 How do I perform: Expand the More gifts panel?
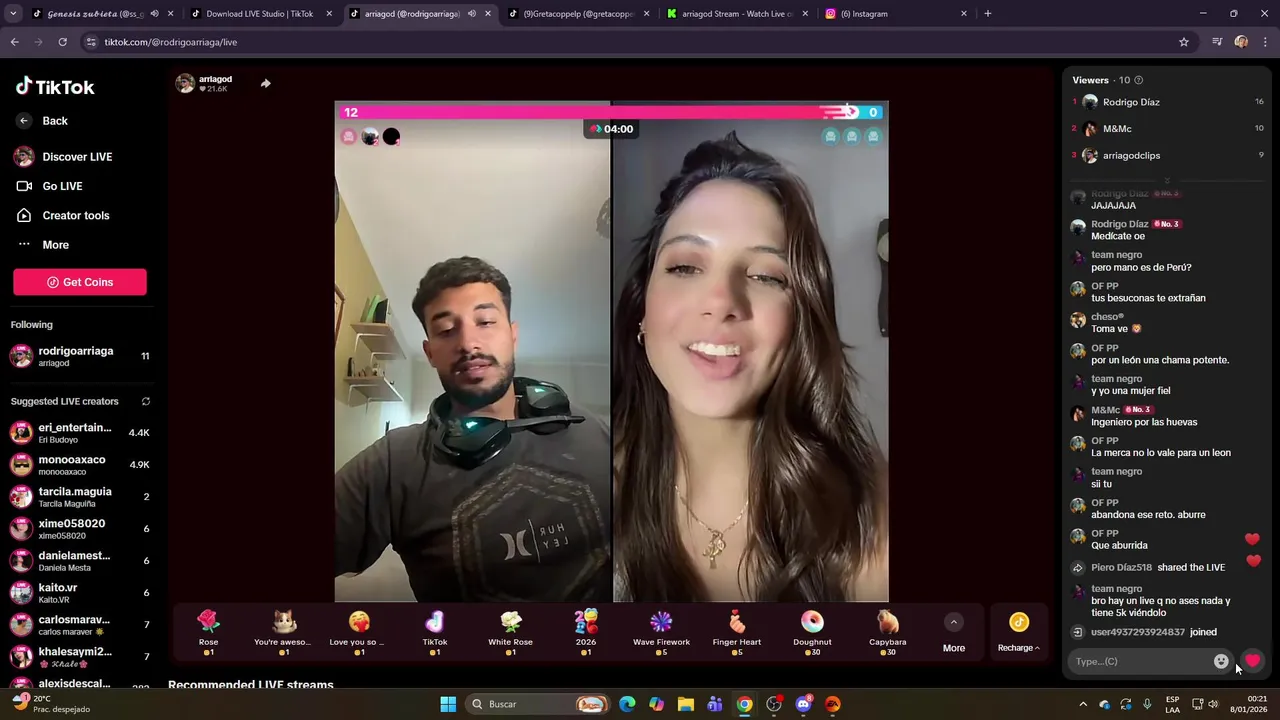click(954, 633)
